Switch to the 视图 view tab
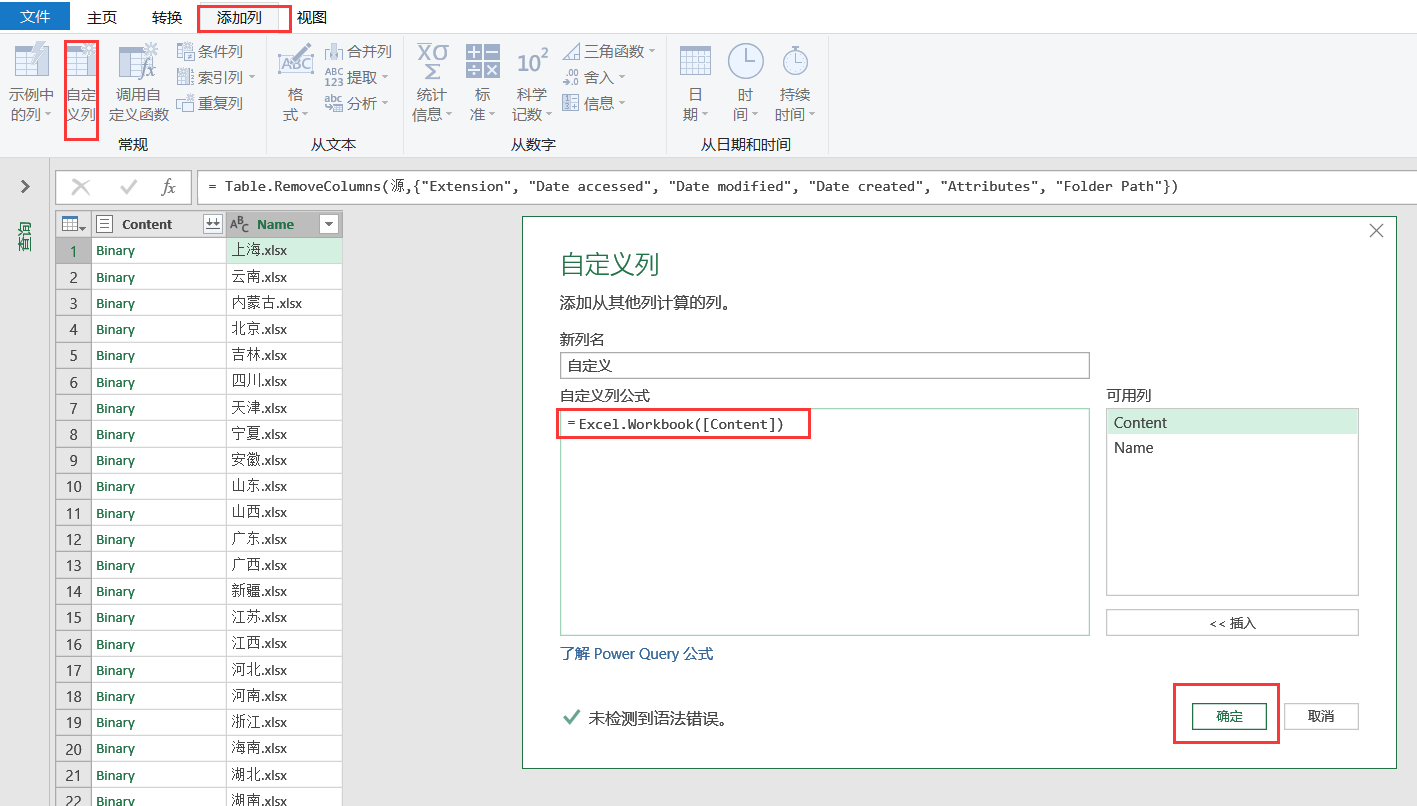1417x806 pixels. pos(312,17)
